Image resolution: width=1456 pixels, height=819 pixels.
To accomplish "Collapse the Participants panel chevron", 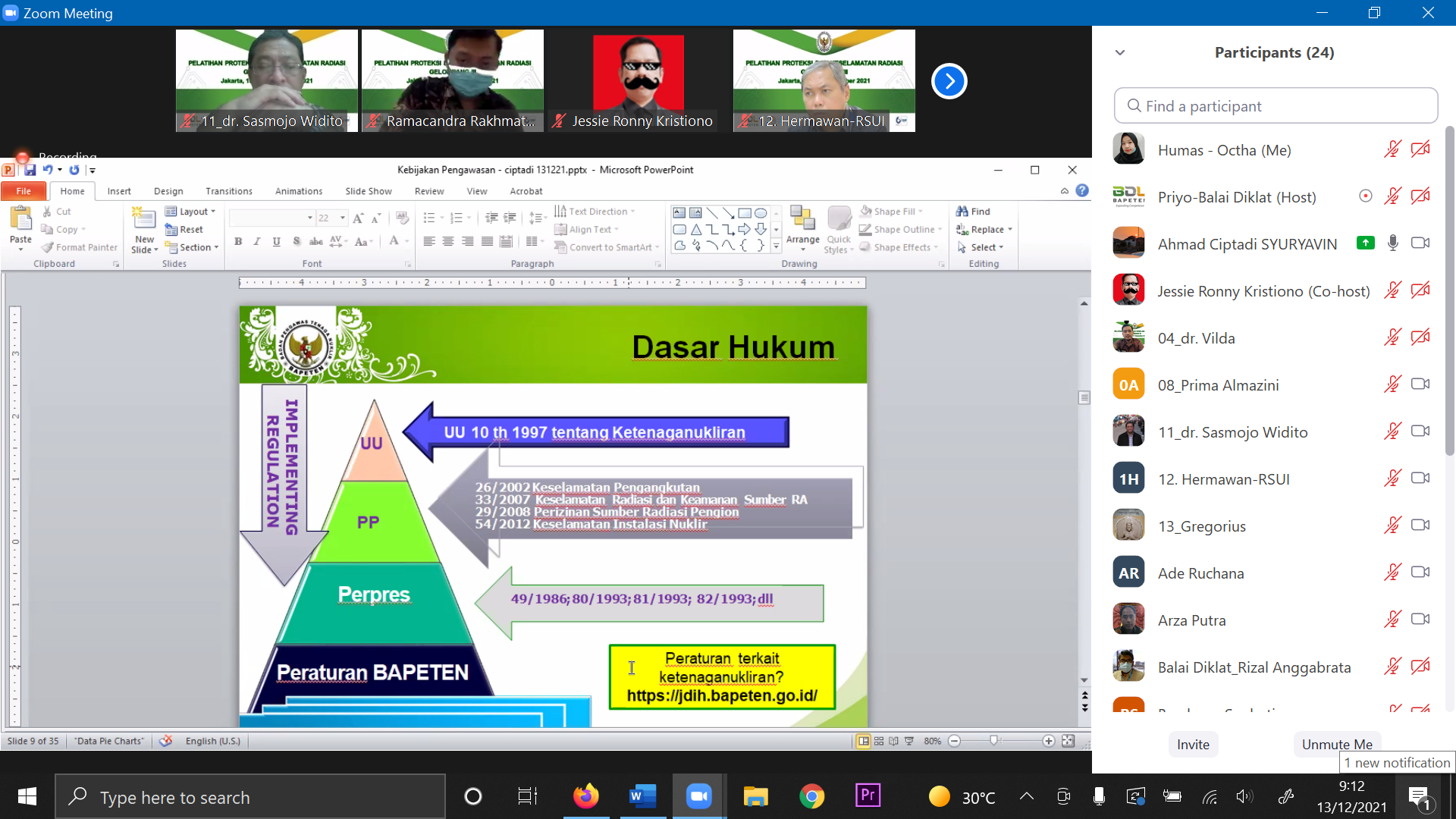I will click(x=1120, y=52).
